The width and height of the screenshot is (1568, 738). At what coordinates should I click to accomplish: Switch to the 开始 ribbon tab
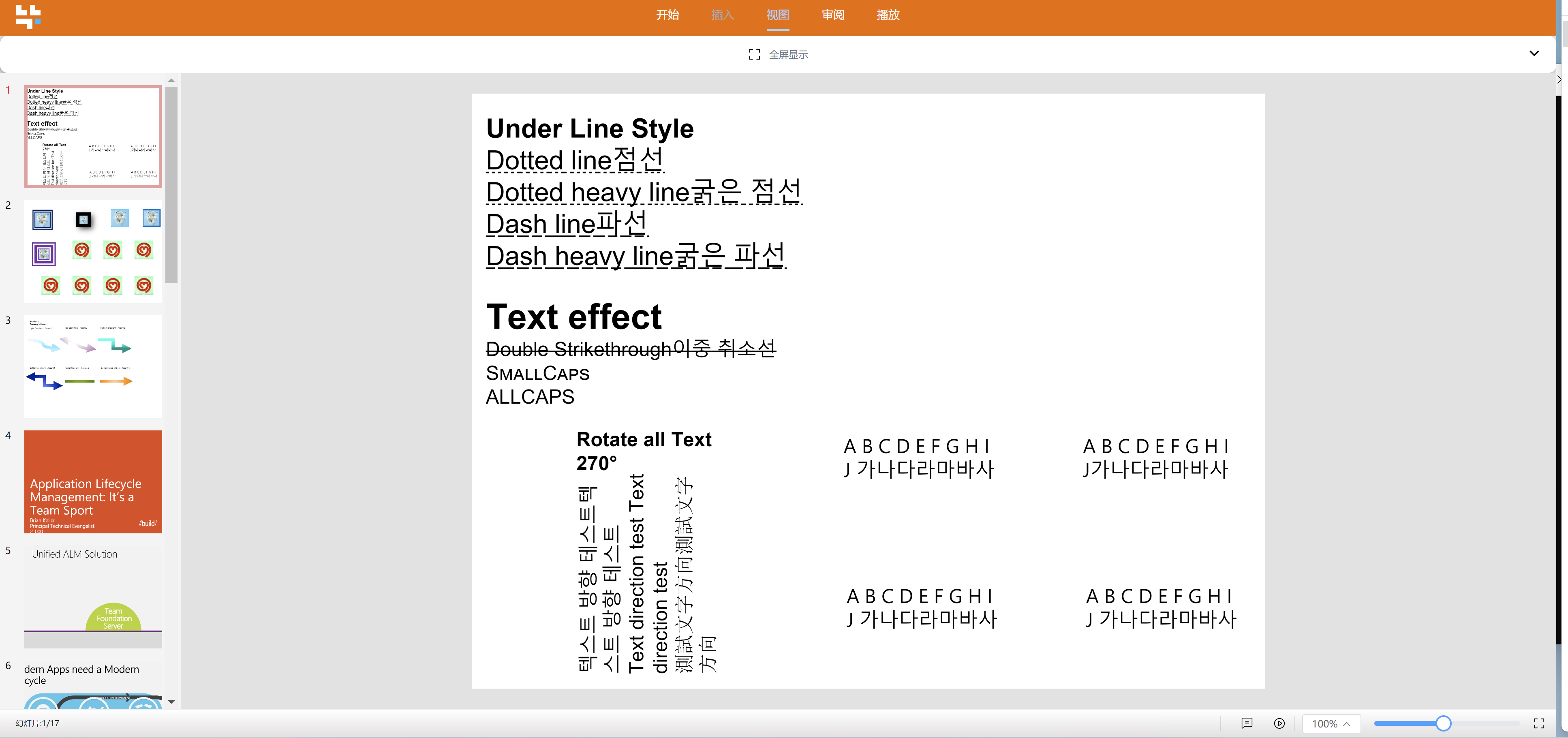pyautogui.click(x=668, y=15)
